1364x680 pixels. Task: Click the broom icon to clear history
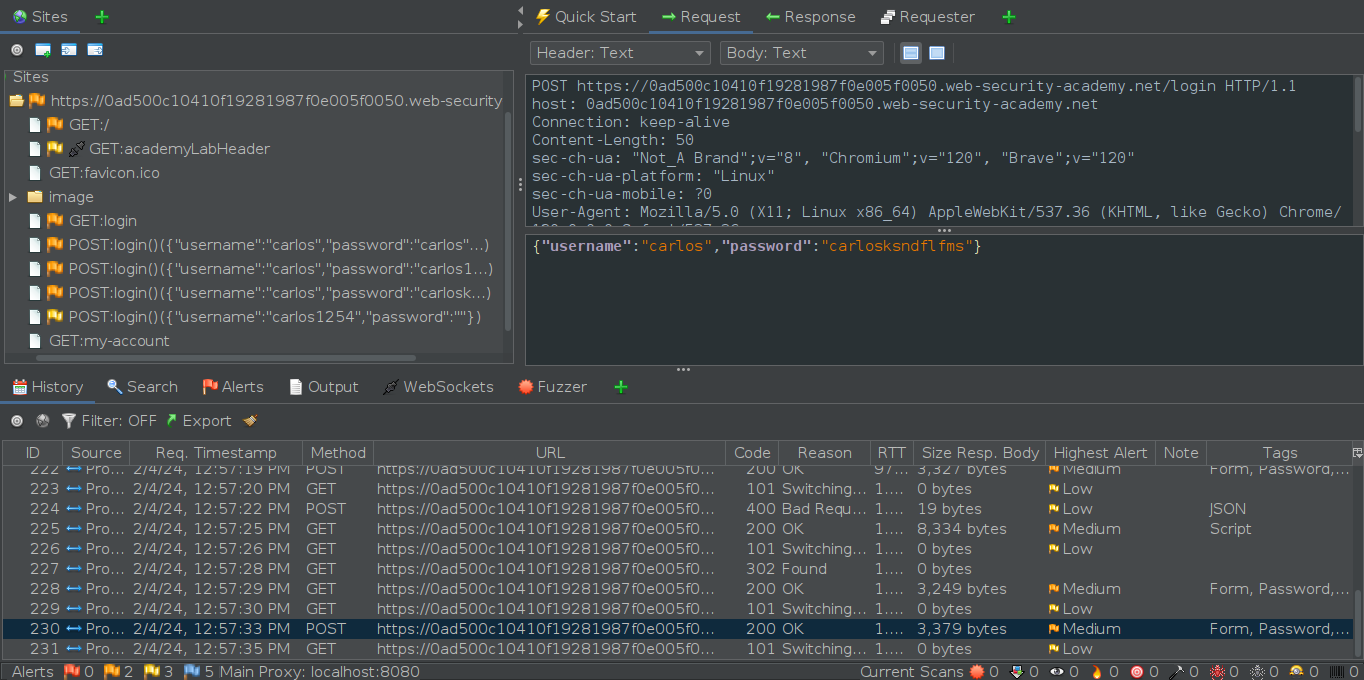(x=250, y=421)
